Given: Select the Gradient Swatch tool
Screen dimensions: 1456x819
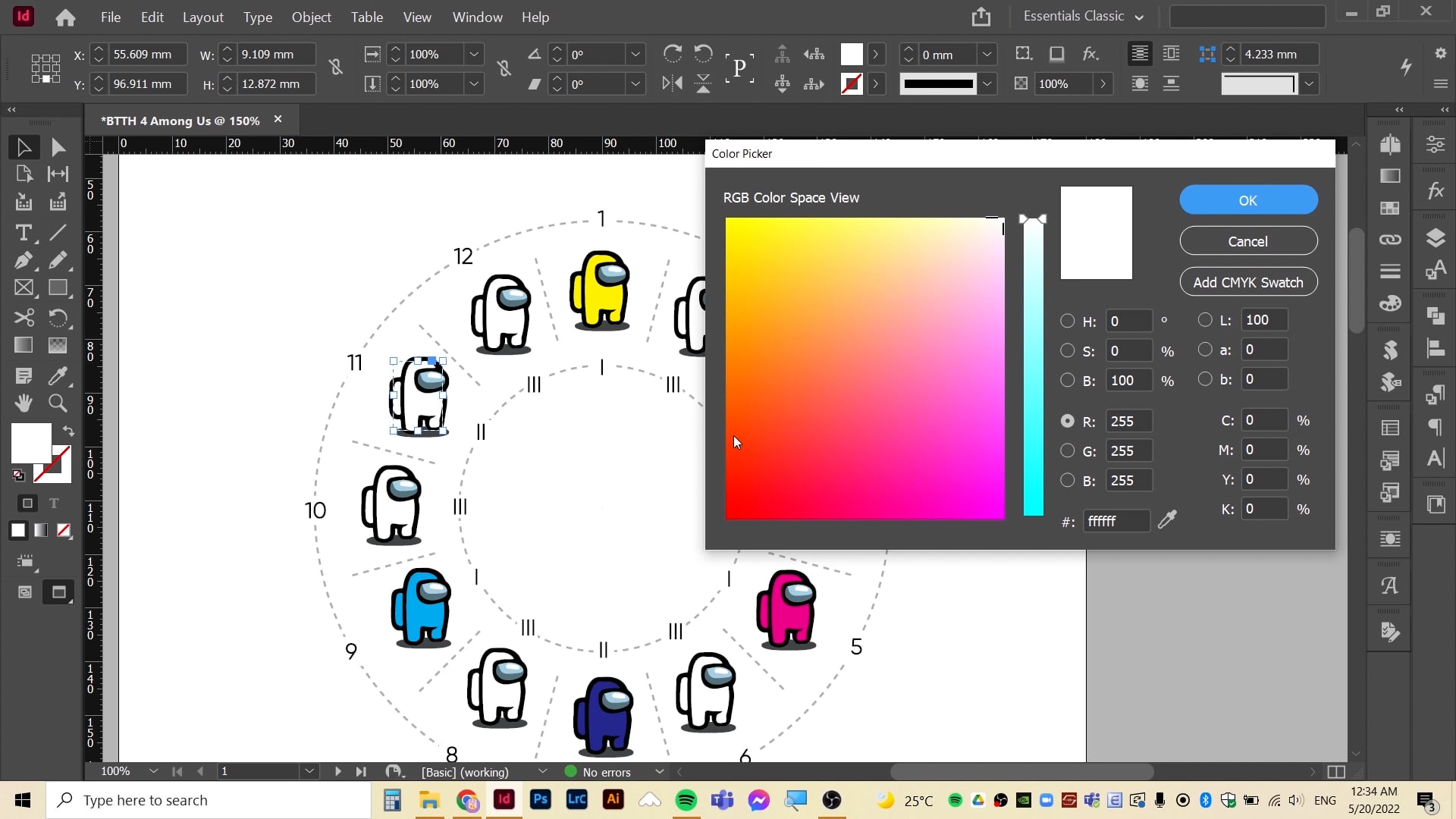Looking at the screenshot, I should click(24, 345).
